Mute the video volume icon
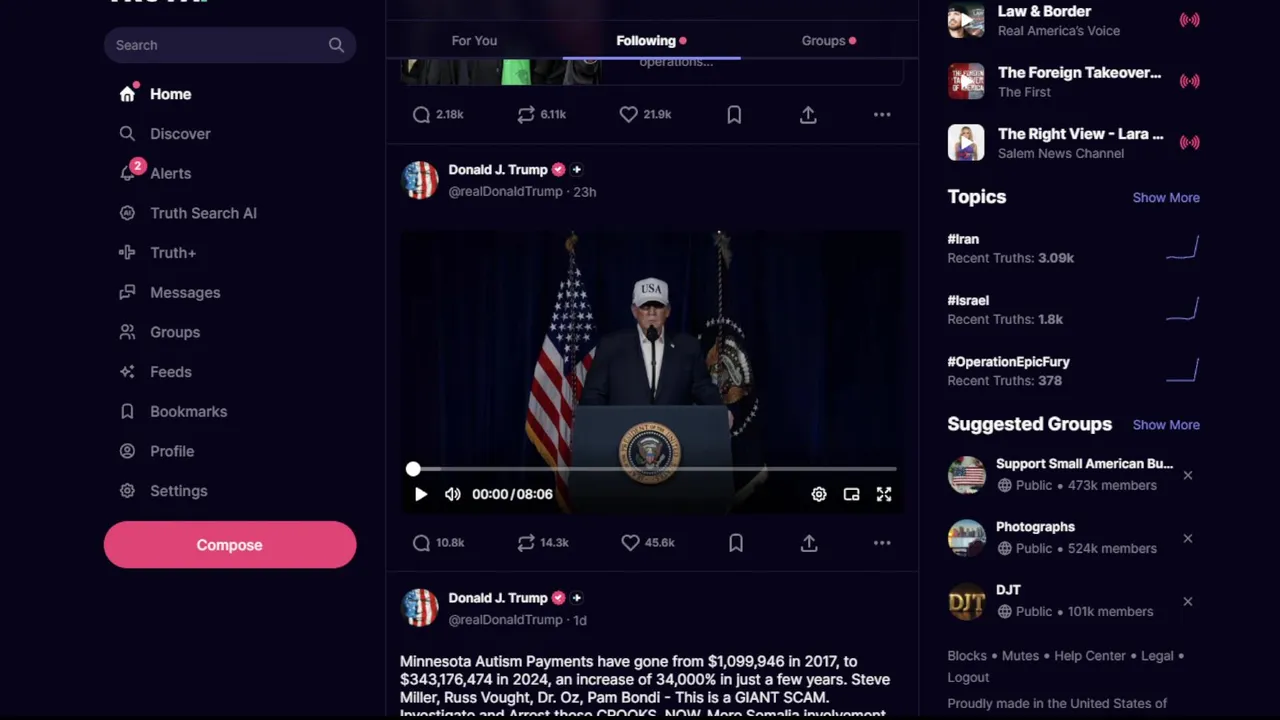Viewport: 1280px width, 720px height. [453, 494]
